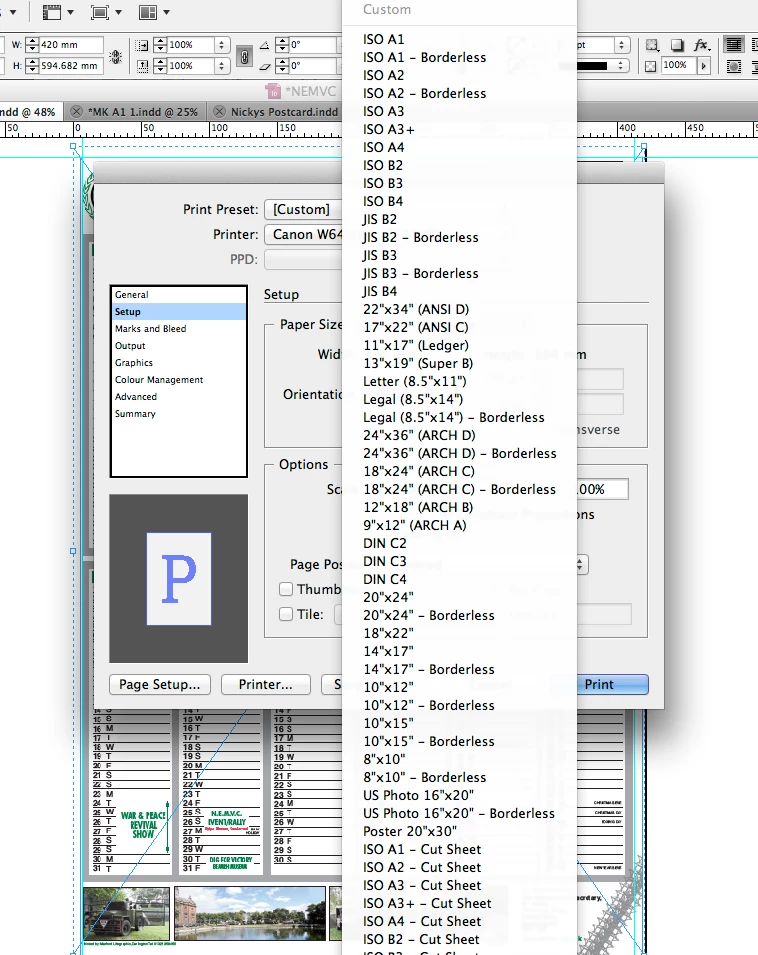The height and width of the screenshot is (955, 758).
Task: Choose ISO A1 - Borderless paper size
Action: 460,57
